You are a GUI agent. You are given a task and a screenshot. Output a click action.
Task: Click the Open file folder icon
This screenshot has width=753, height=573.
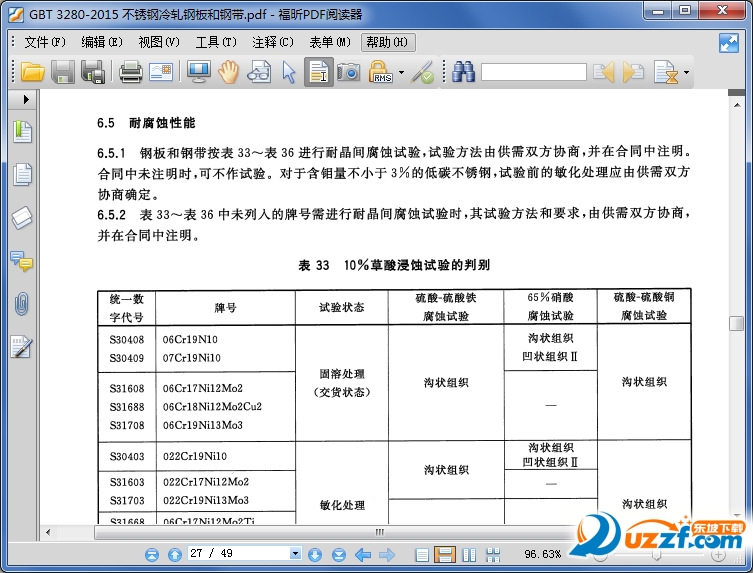pos(32,72)
